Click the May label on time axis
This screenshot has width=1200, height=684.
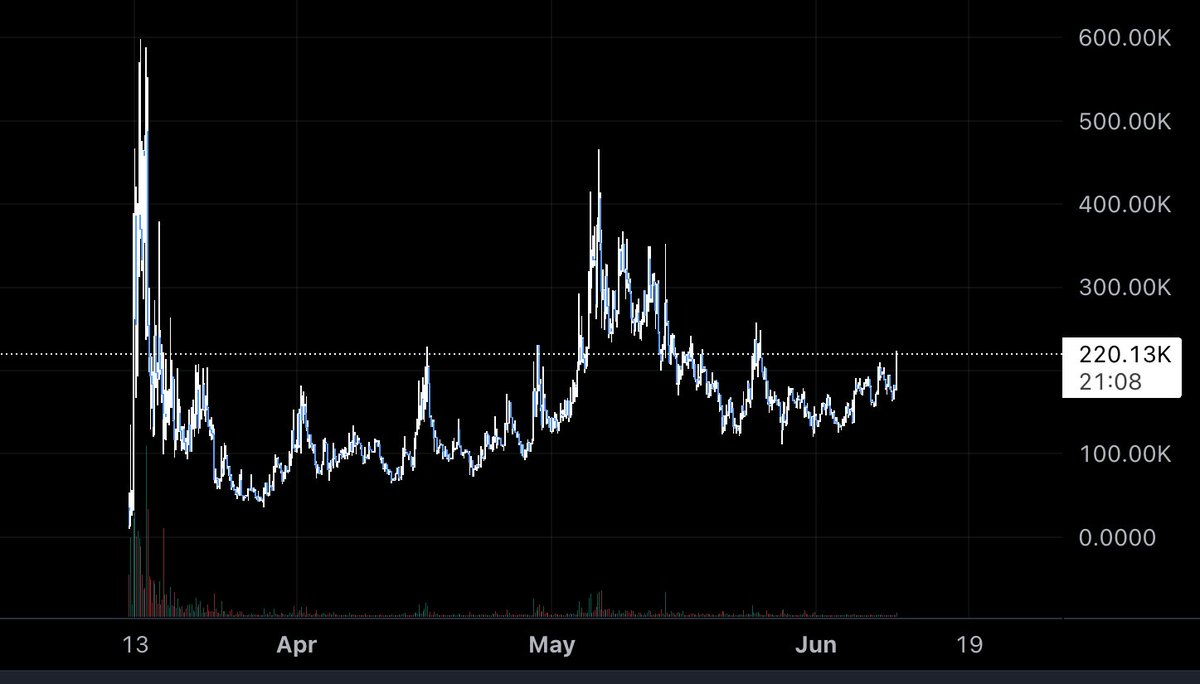tap(552, 645)
